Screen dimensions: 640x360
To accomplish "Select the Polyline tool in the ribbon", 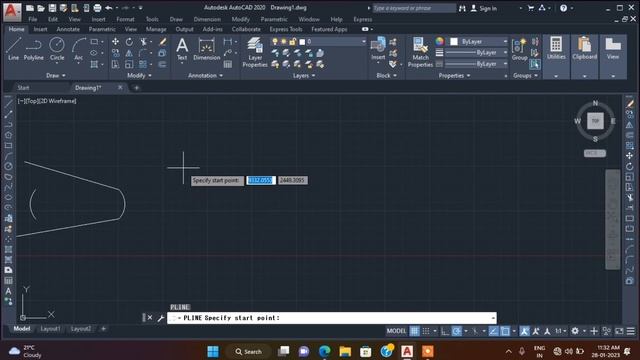I will [x=33, y=49].
